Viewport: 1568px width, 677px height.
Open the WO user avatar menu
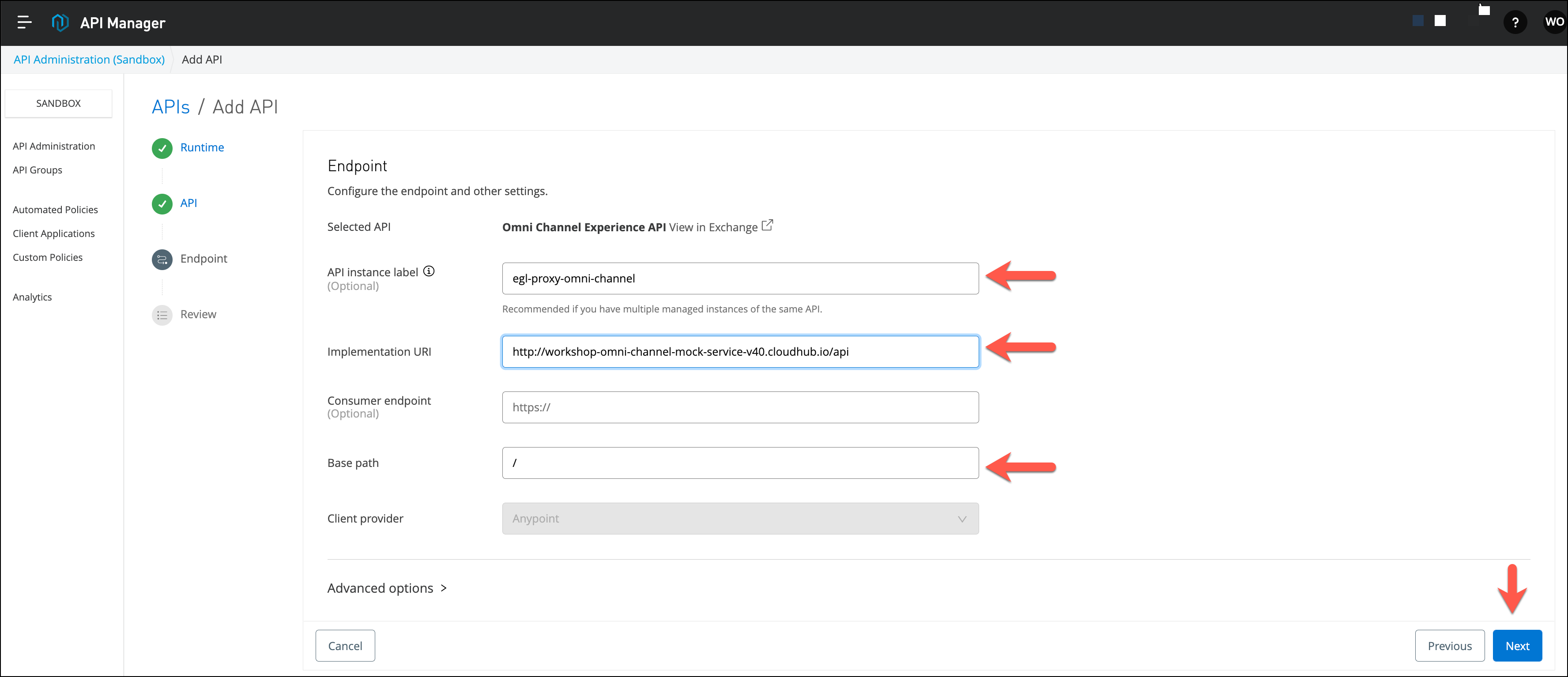point(1554,22)
